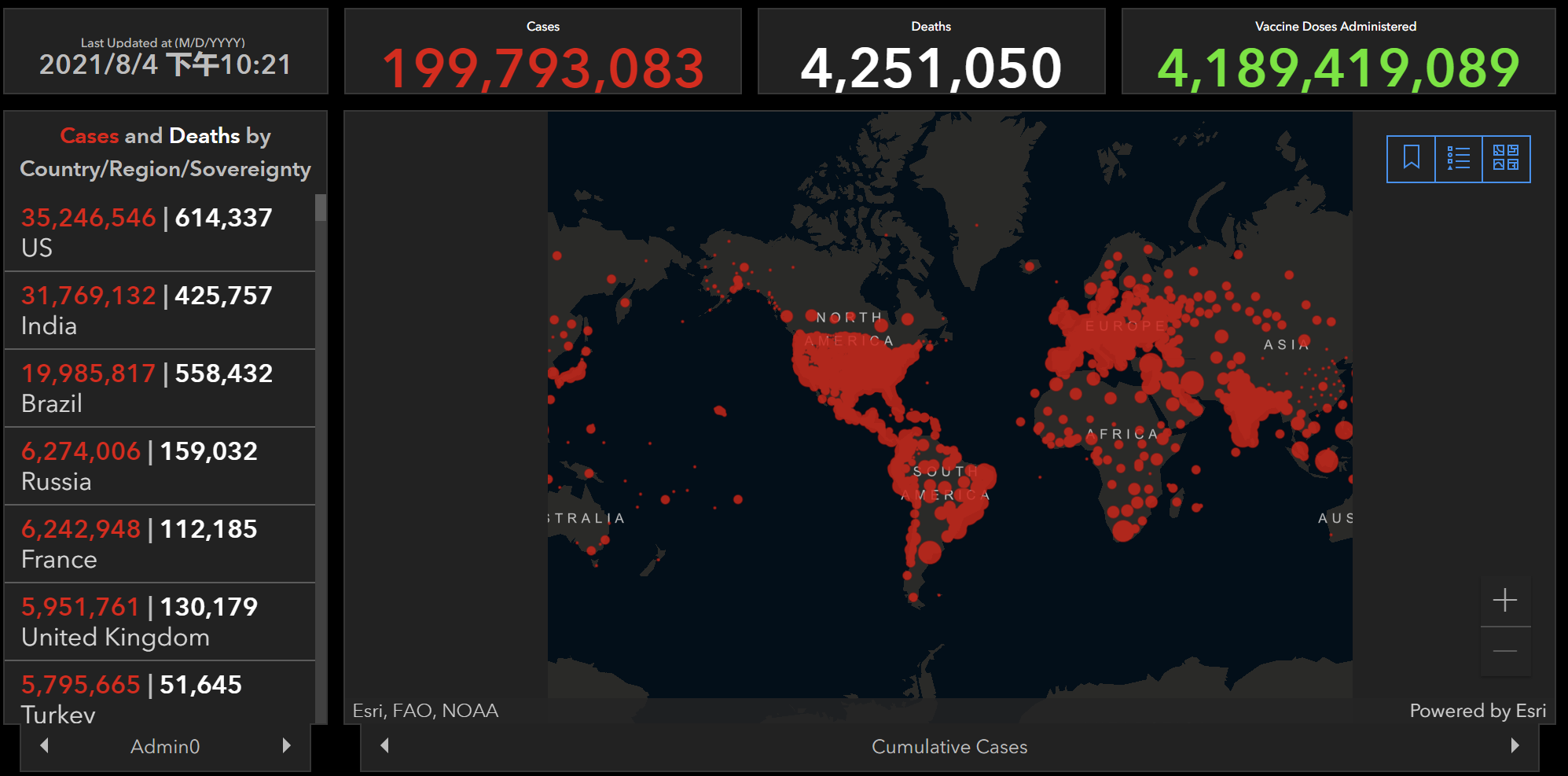Viewport: 1568px width, 776px height.
Task: Select the US row in country list
Action: (x=160, y=233)
